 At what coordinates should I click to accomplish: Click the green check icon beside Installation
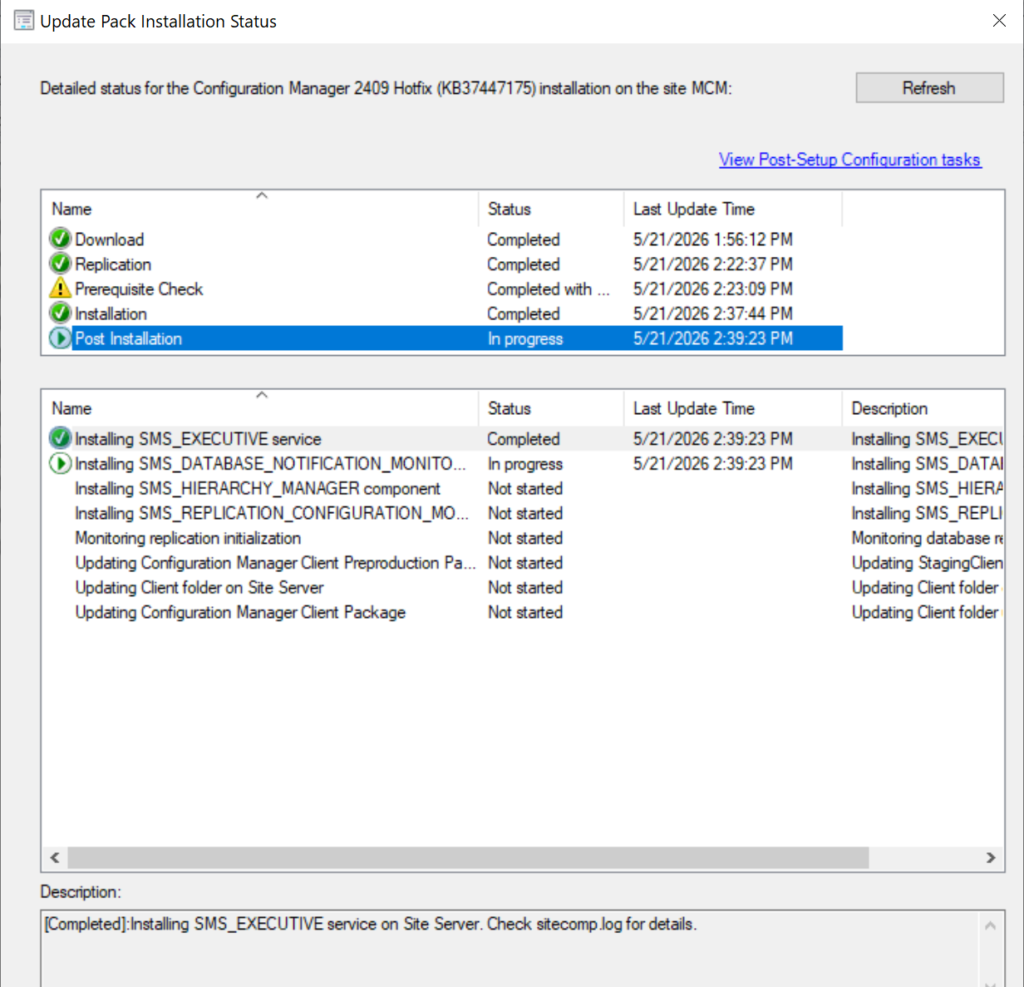[x=60, y=314]
